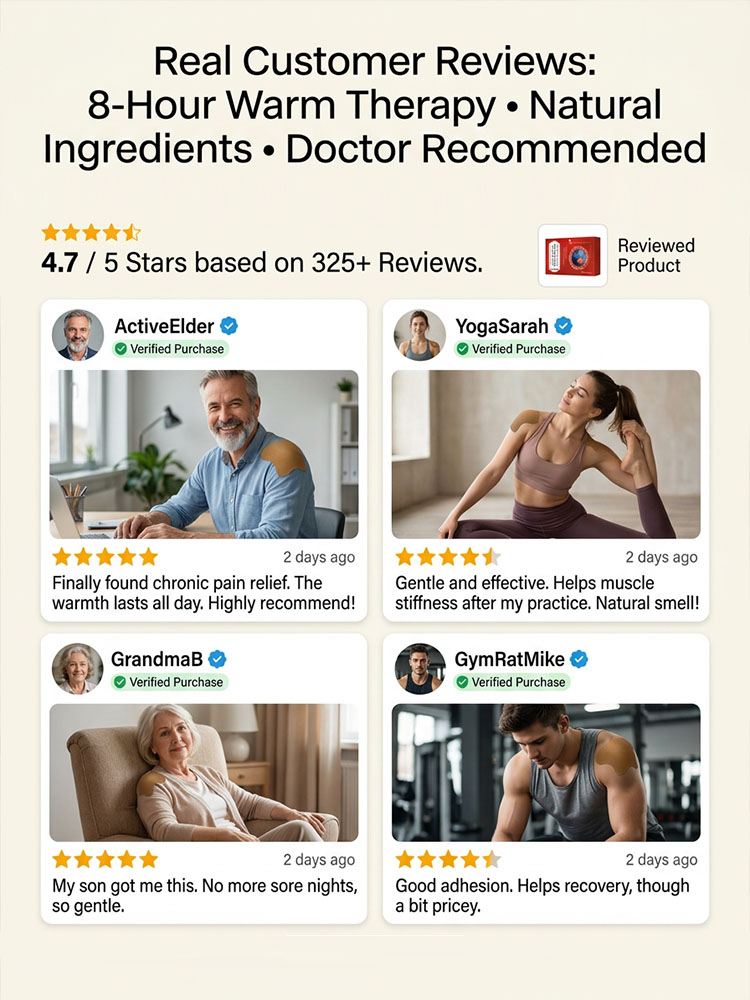Click YogaSarah's blue verified badge icon

point(563,326)
